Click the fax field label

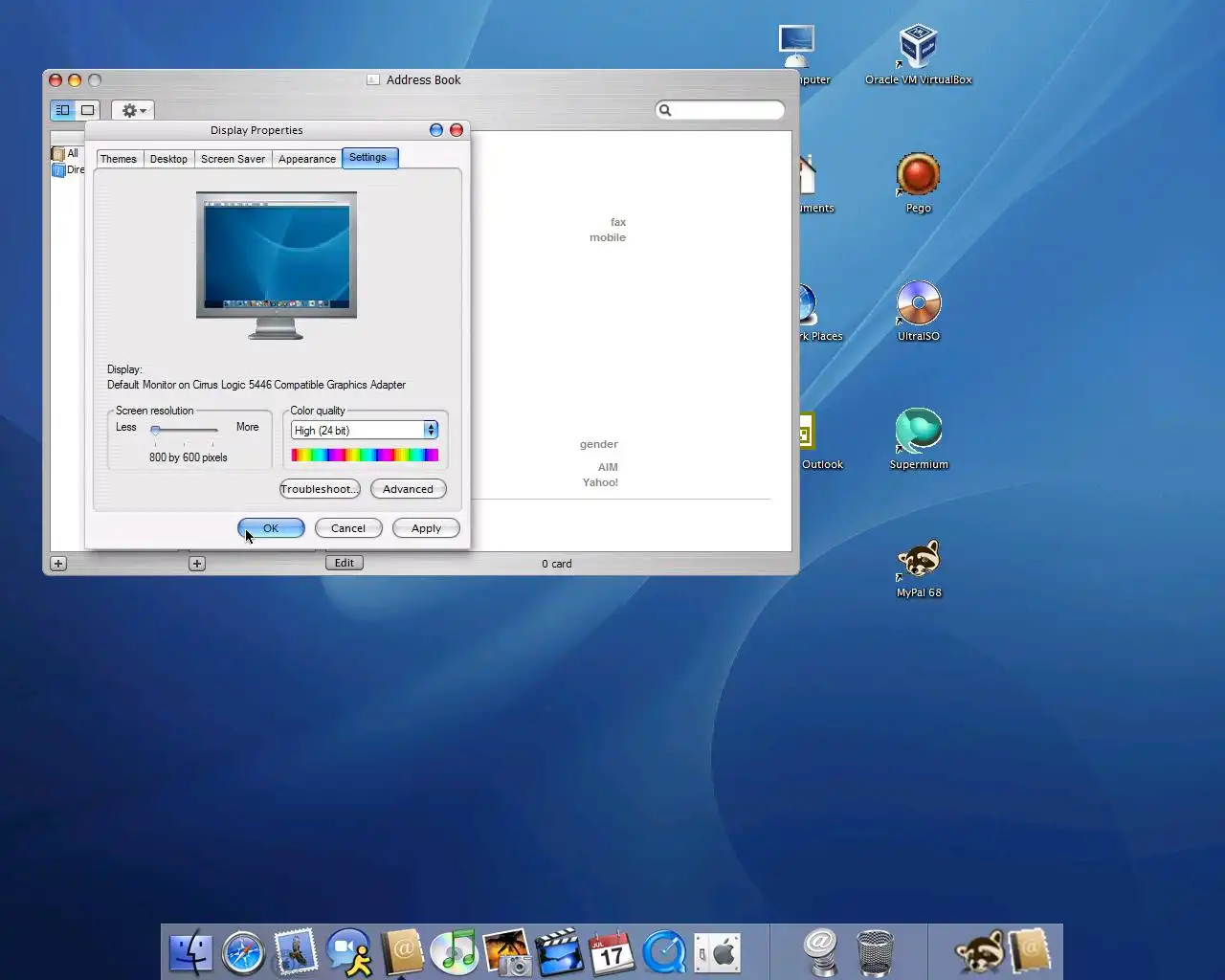[618, 222]
